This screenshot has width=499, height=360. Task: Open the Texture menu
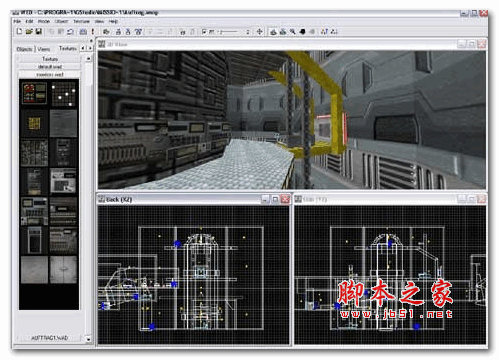(x=82, y=21)
